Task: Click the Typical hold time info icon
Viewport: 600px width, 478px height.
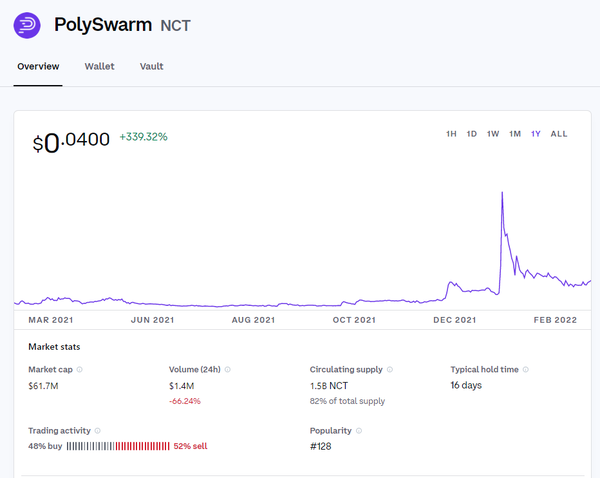Action: coord(527,370)
